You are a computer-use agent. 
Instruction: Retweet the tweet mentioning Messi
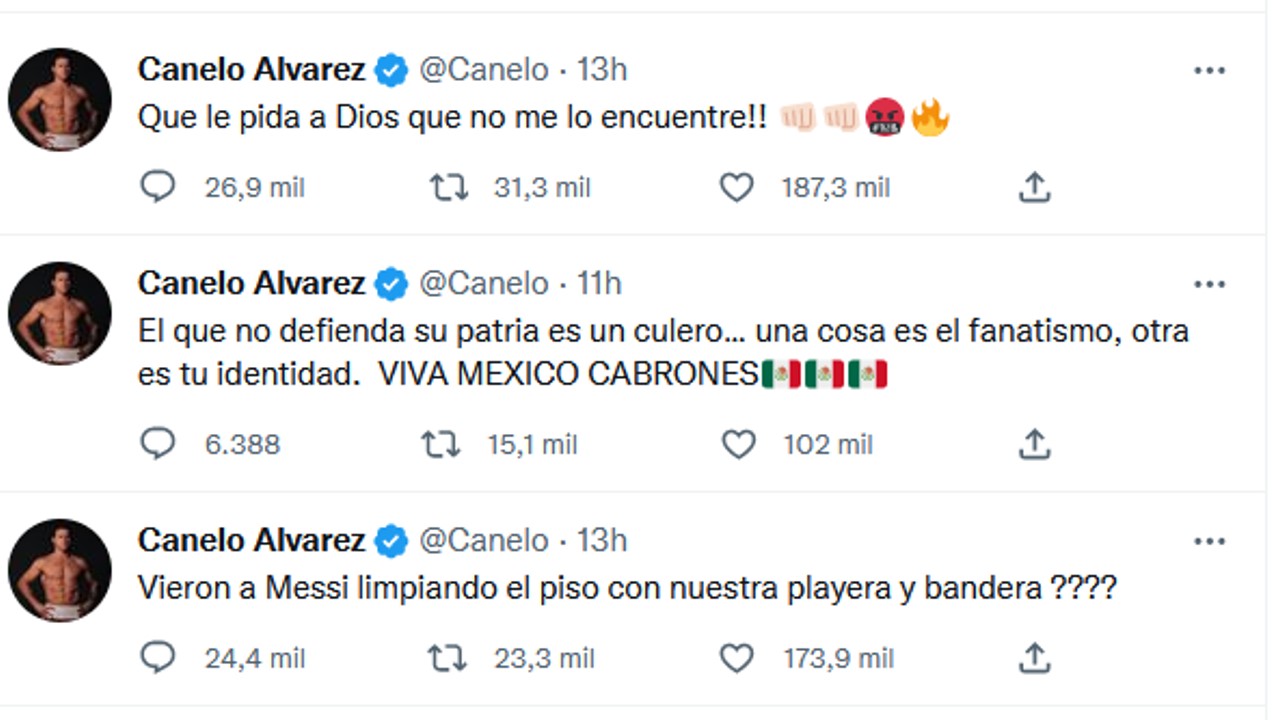pyautogui.click(x=447, y=658)
